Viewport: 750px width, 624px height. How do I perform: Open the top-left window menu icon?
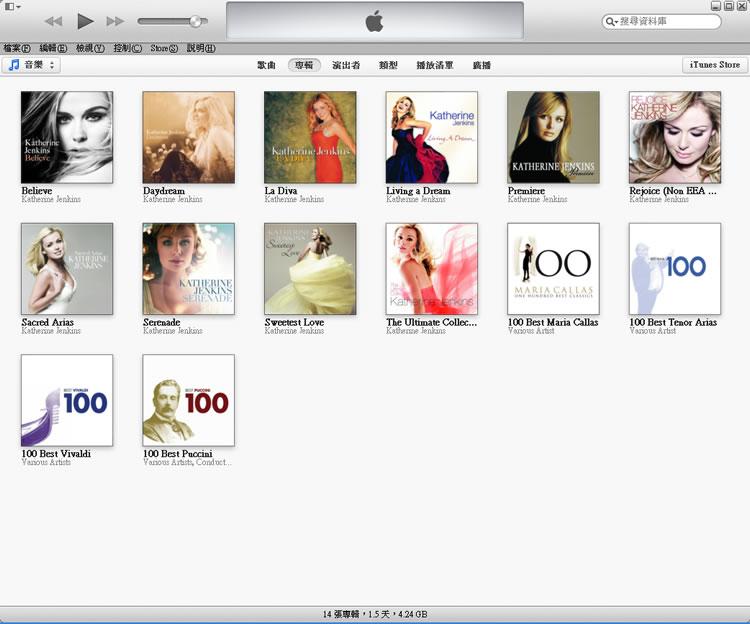point(12,6)
